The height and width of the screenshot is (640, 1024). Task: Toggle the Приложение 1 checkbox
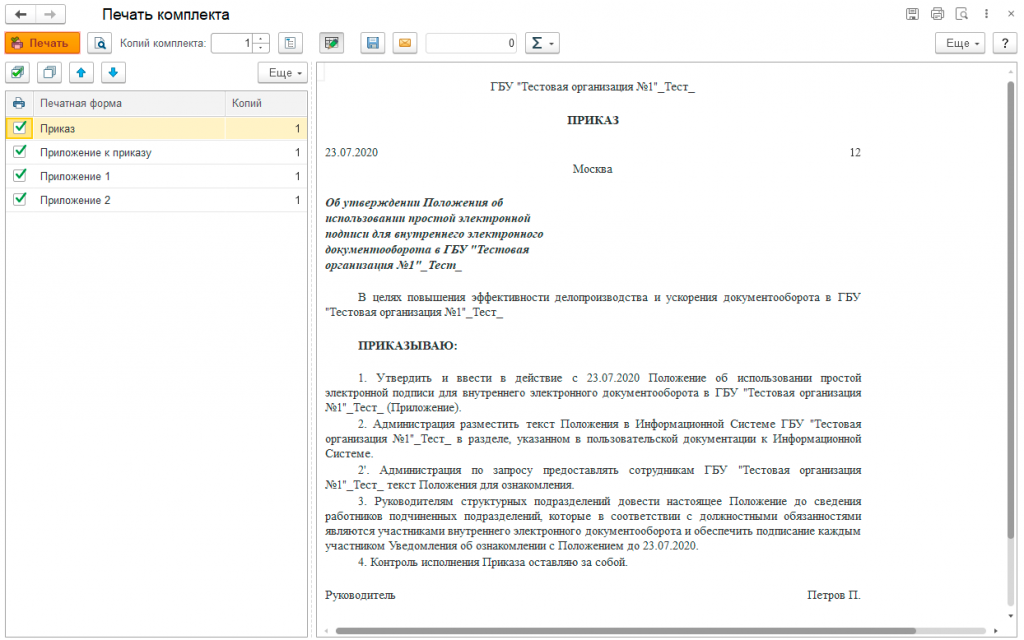pyautogui.click(x=19, y=176)
